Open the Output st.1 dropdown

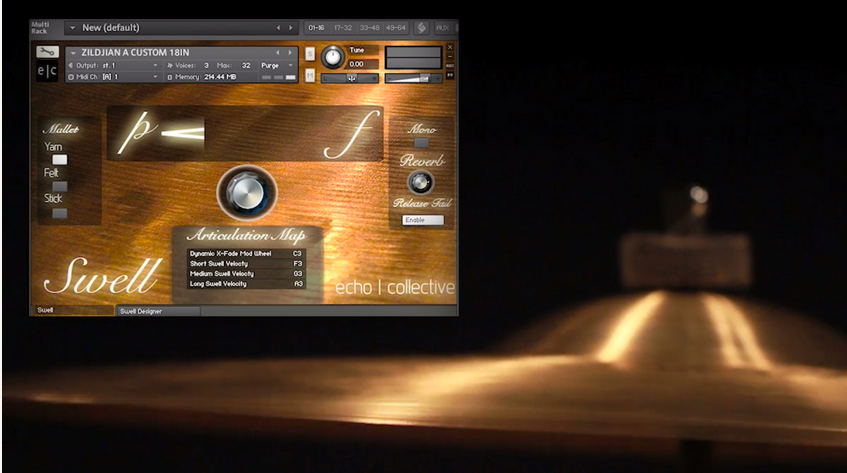[115, 65]
